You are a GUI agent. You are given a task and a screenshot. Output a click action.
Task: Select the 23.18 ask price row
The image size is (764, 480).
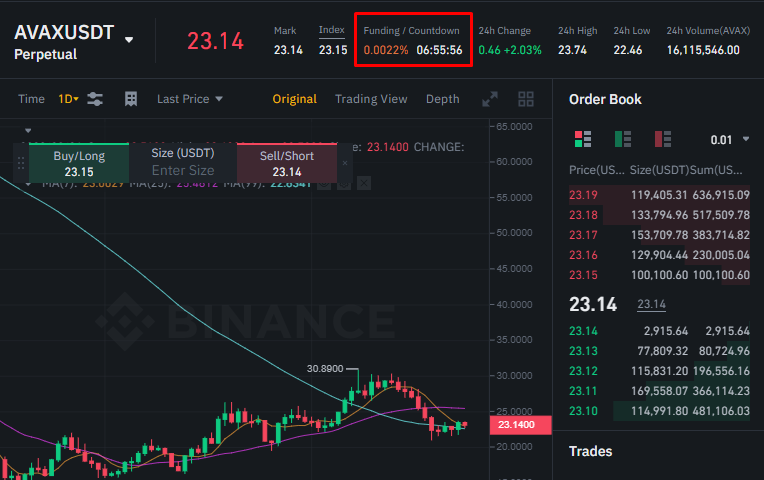tap(659, 215)
